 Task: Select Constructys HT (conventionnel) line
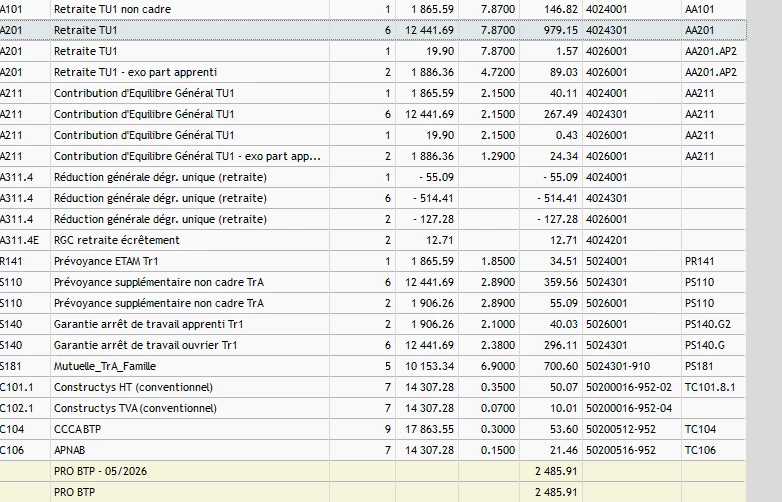pos(373,387)
